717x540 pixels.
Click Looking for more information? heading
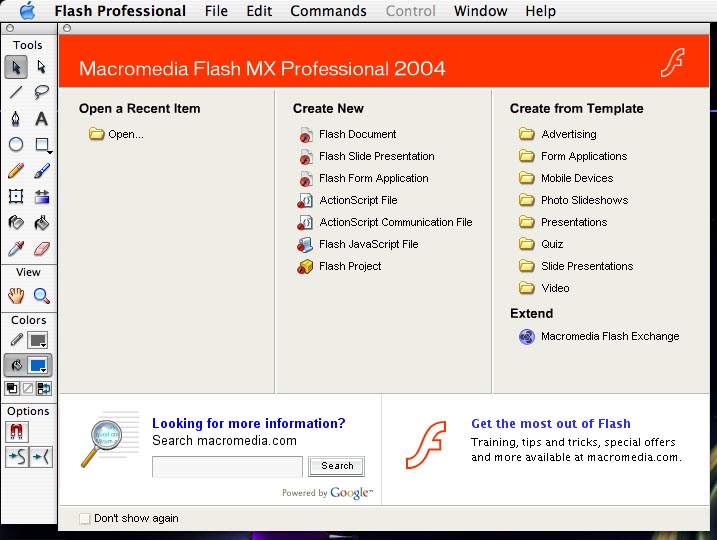pos(249,423)
